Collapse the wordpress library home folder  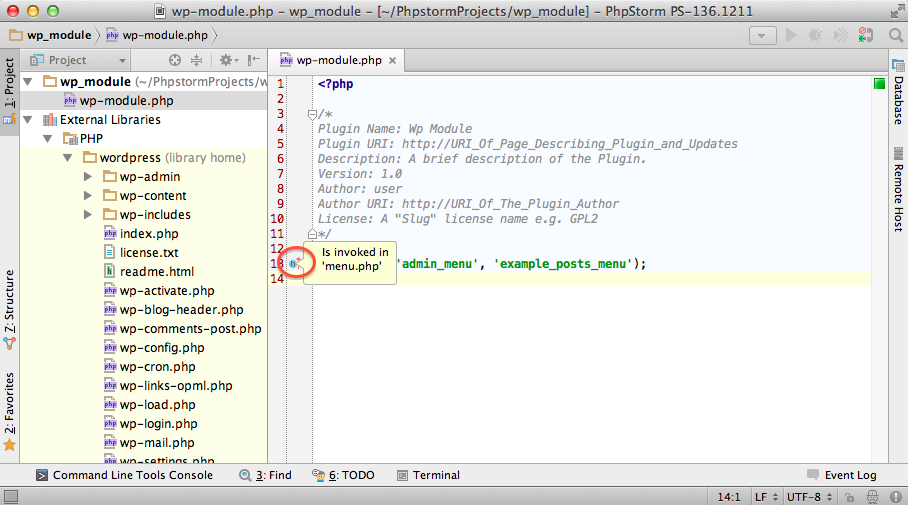tap(68, 158)
